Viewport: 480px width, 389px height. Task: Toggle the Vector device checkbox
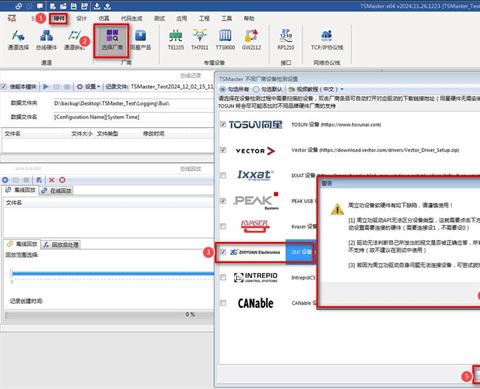coord(223,150)
